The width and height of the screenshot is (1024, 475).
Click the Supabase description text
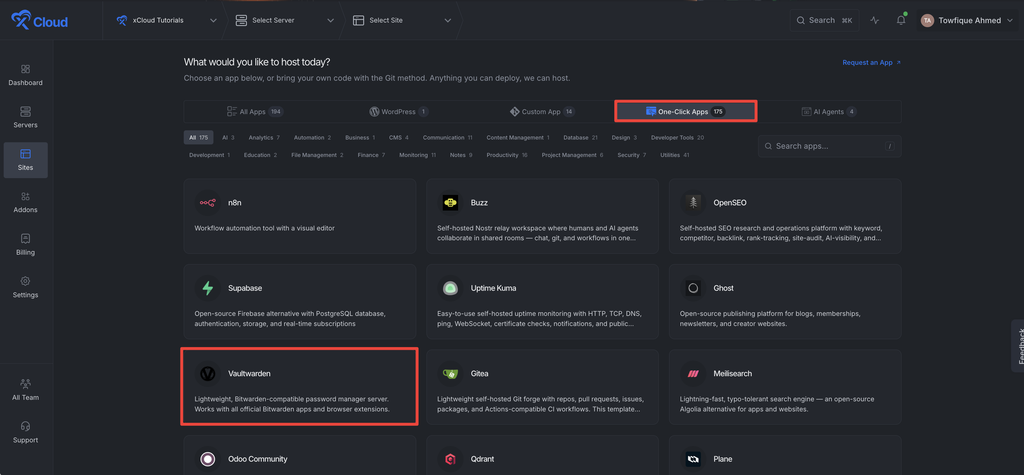click(x=290, y=318)
